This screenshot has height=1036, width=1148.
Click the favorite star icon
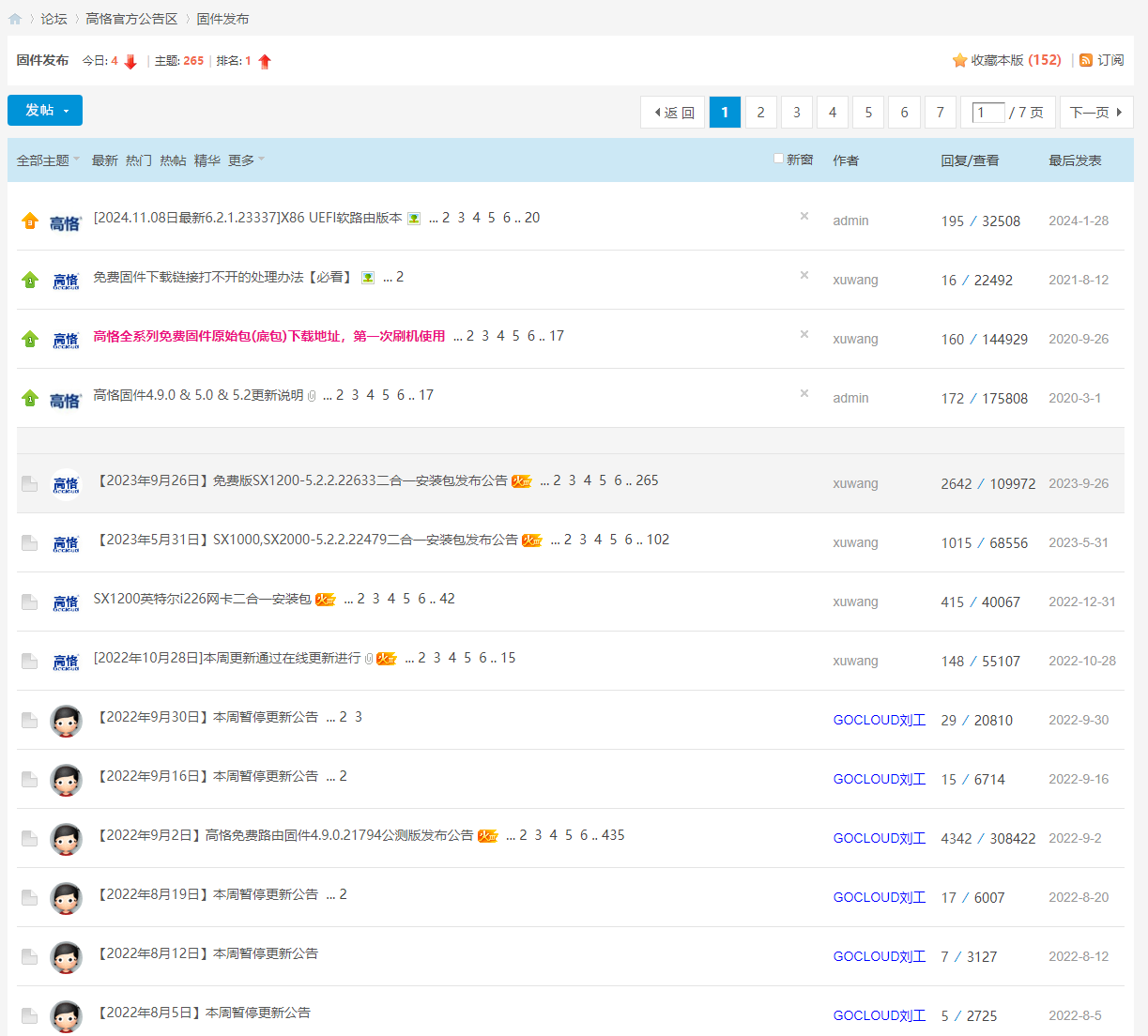(959, 61)
